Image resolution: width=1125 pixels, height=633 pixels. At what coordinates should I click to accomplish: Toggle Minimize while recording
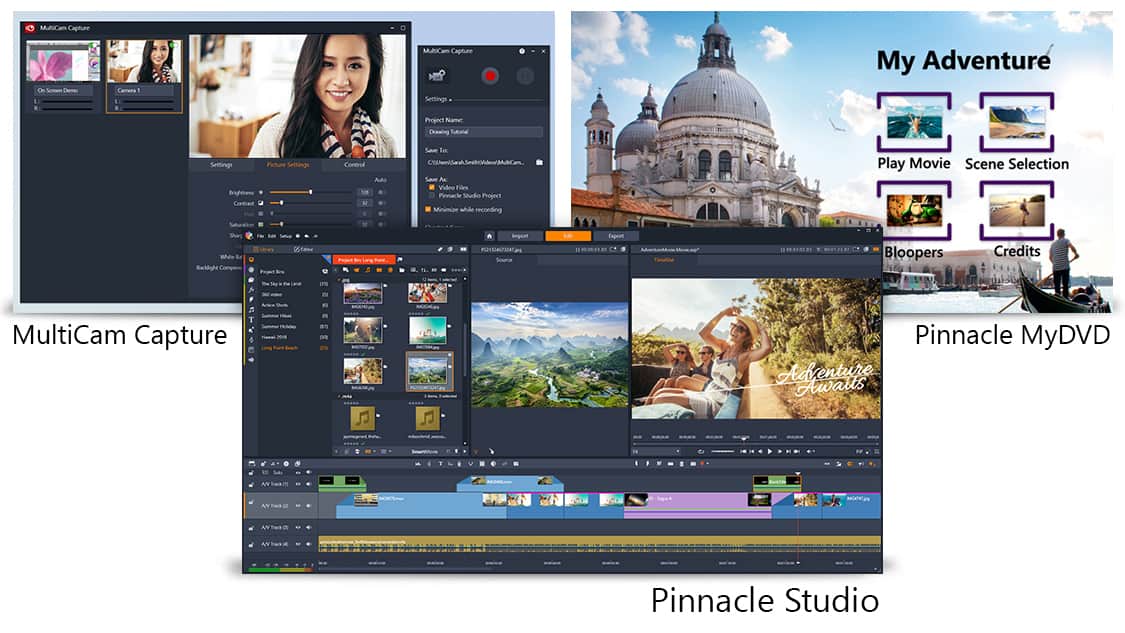428,210
